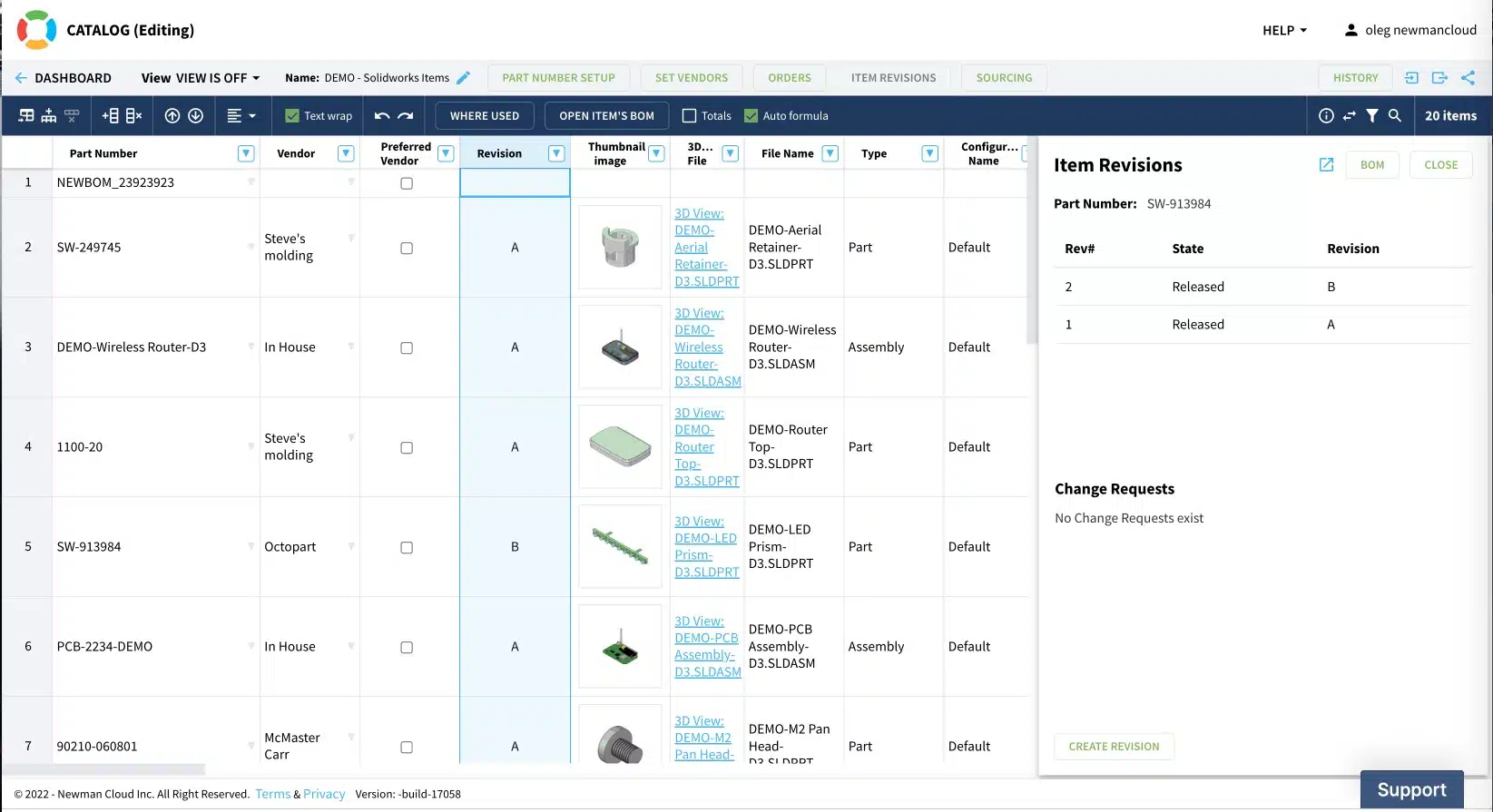Check Preferred Vendor for PCB-2234-DEMO
This screenshot has height=812, width=1493.
coord(407,647)
